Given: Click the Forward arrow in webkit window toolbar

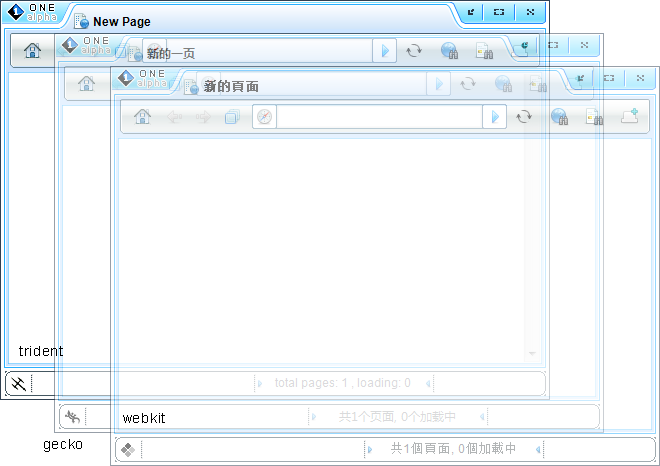Looking at the screenshot, I should click(x=203, y=117).
